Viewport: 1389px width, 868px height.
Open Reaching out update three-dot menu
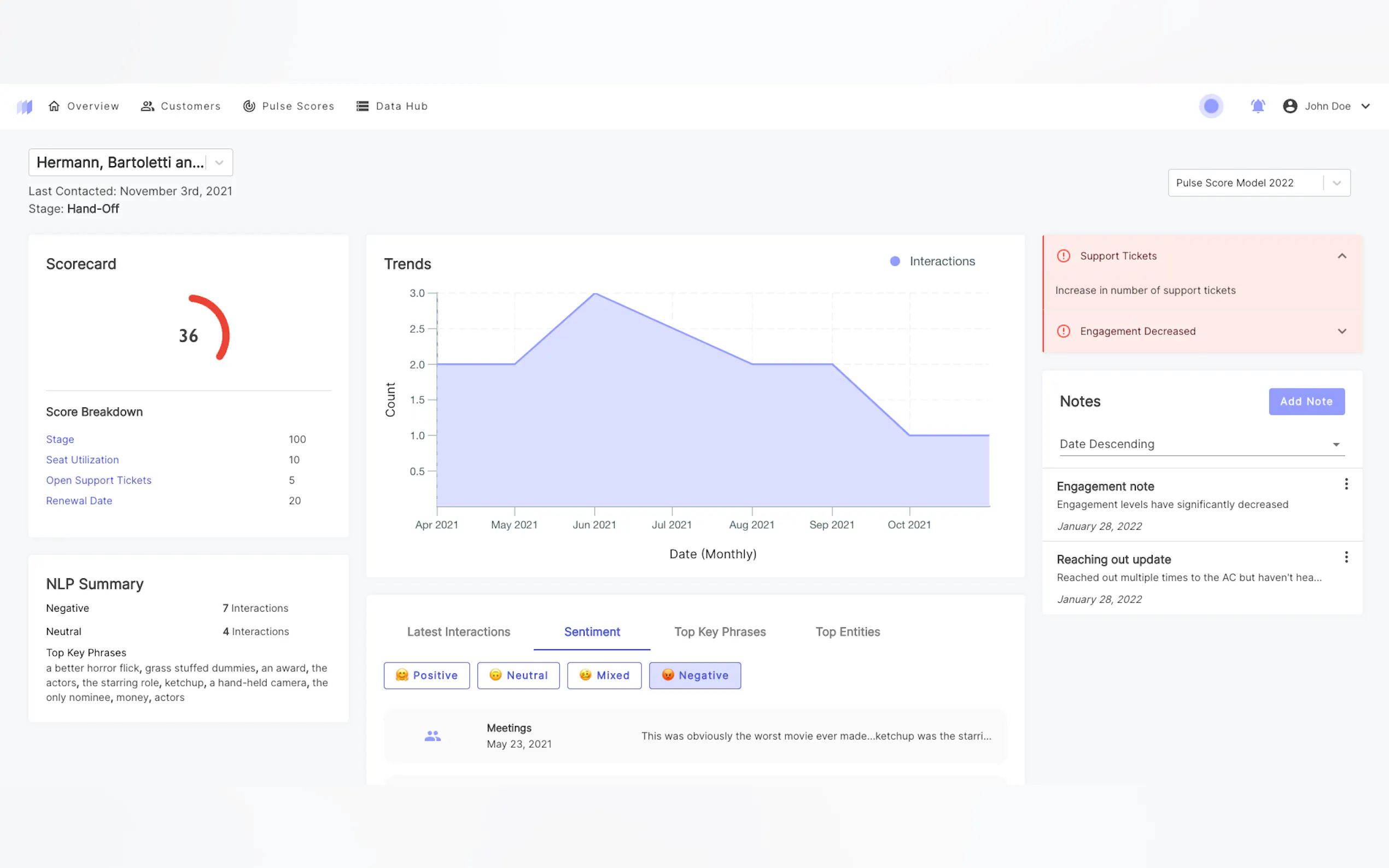click(1346, 558)
